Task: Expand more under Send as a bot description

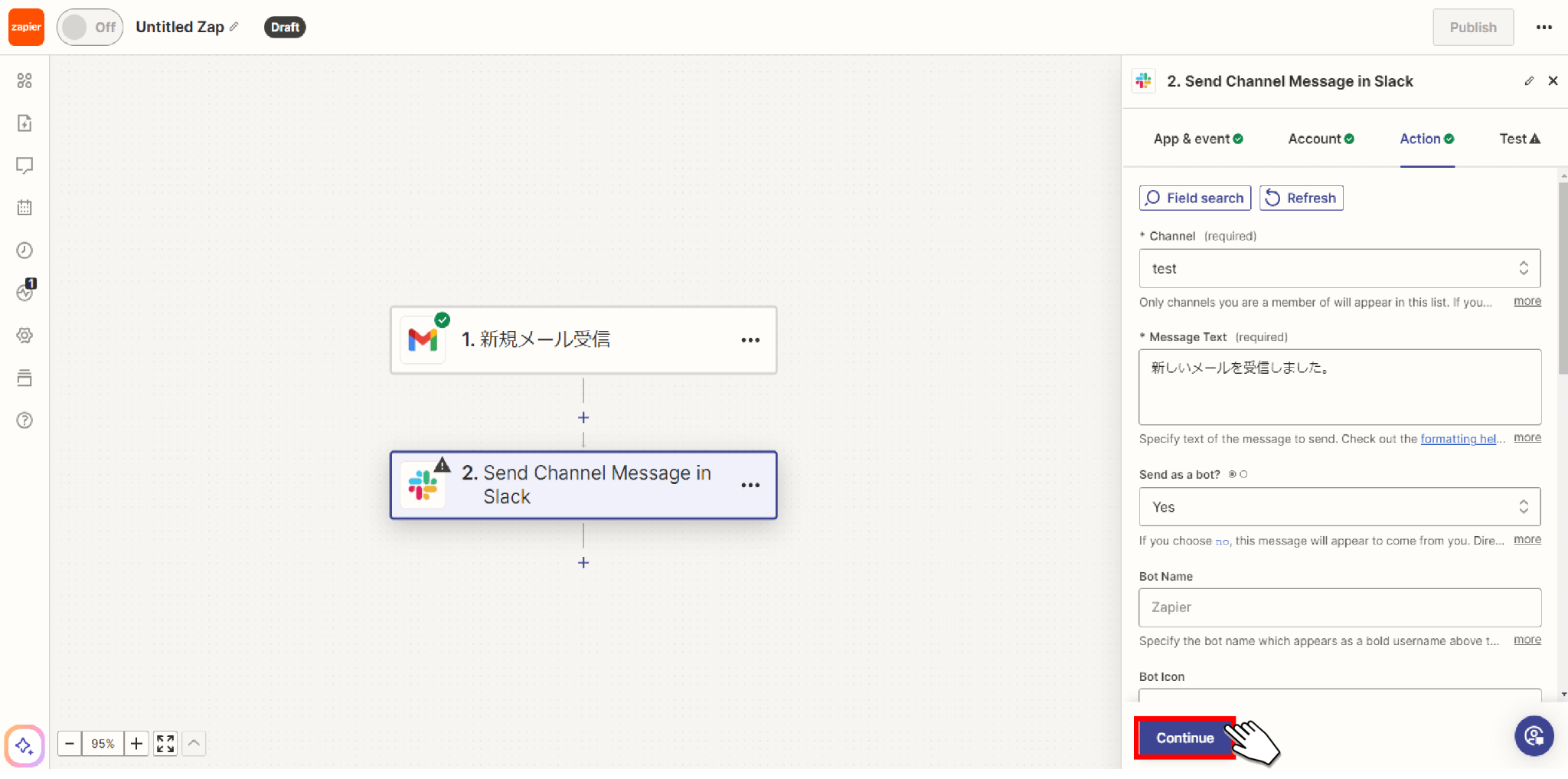Action: [1527, 539]
